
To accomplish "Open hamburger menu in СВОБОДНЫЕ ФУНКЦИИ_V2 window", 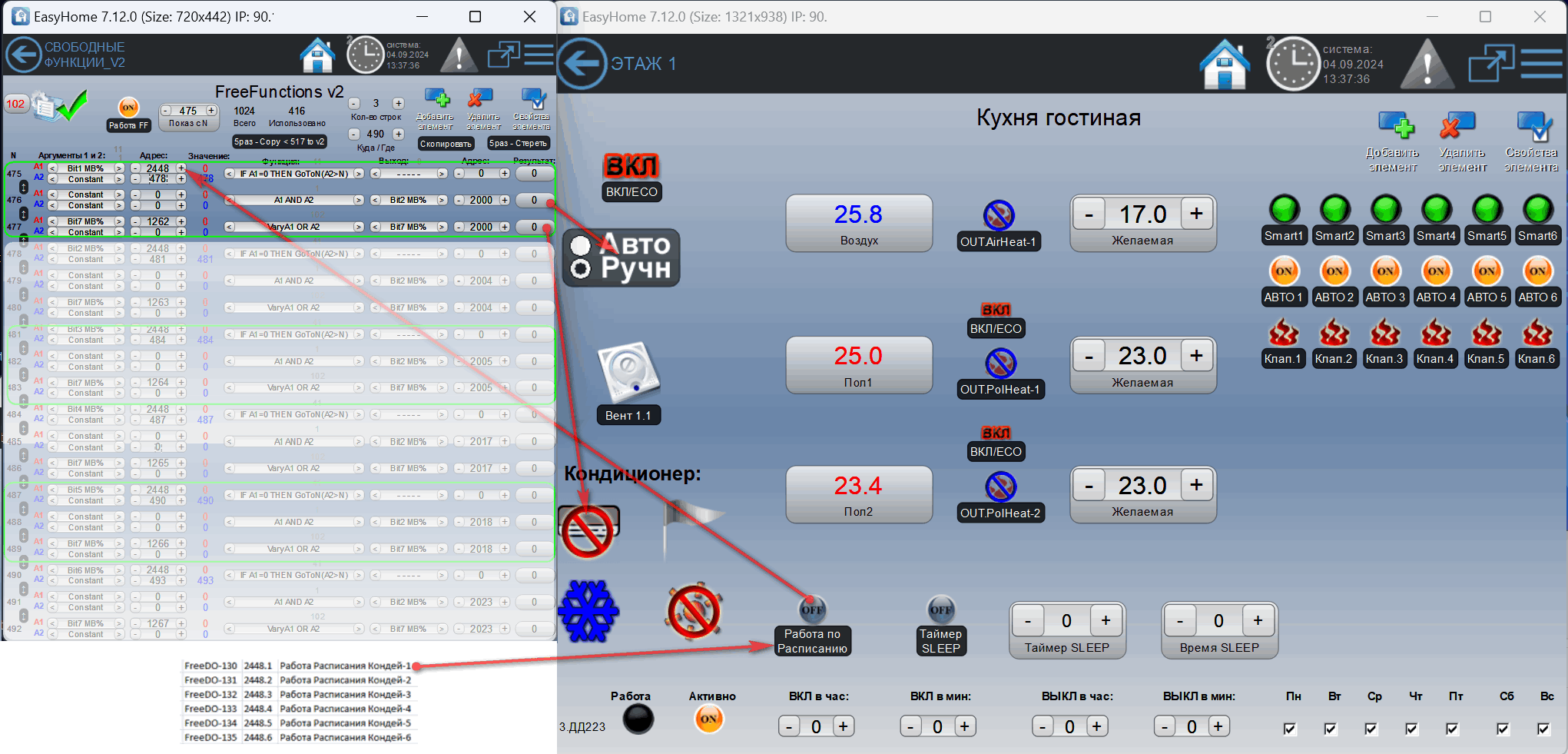I will pos(539,55).
